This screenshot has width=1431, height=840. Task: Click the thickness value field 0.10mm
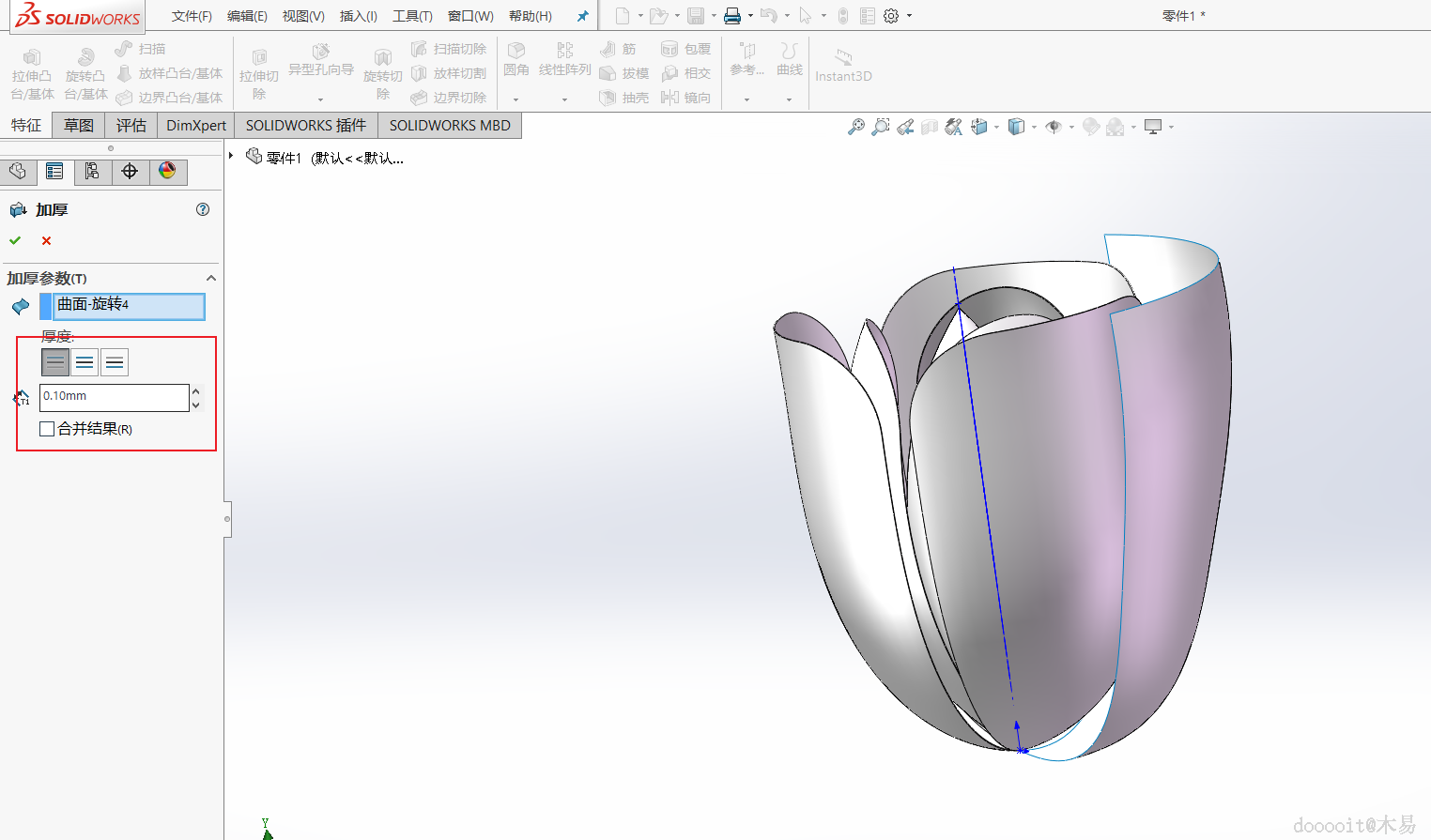click(113, 397)
